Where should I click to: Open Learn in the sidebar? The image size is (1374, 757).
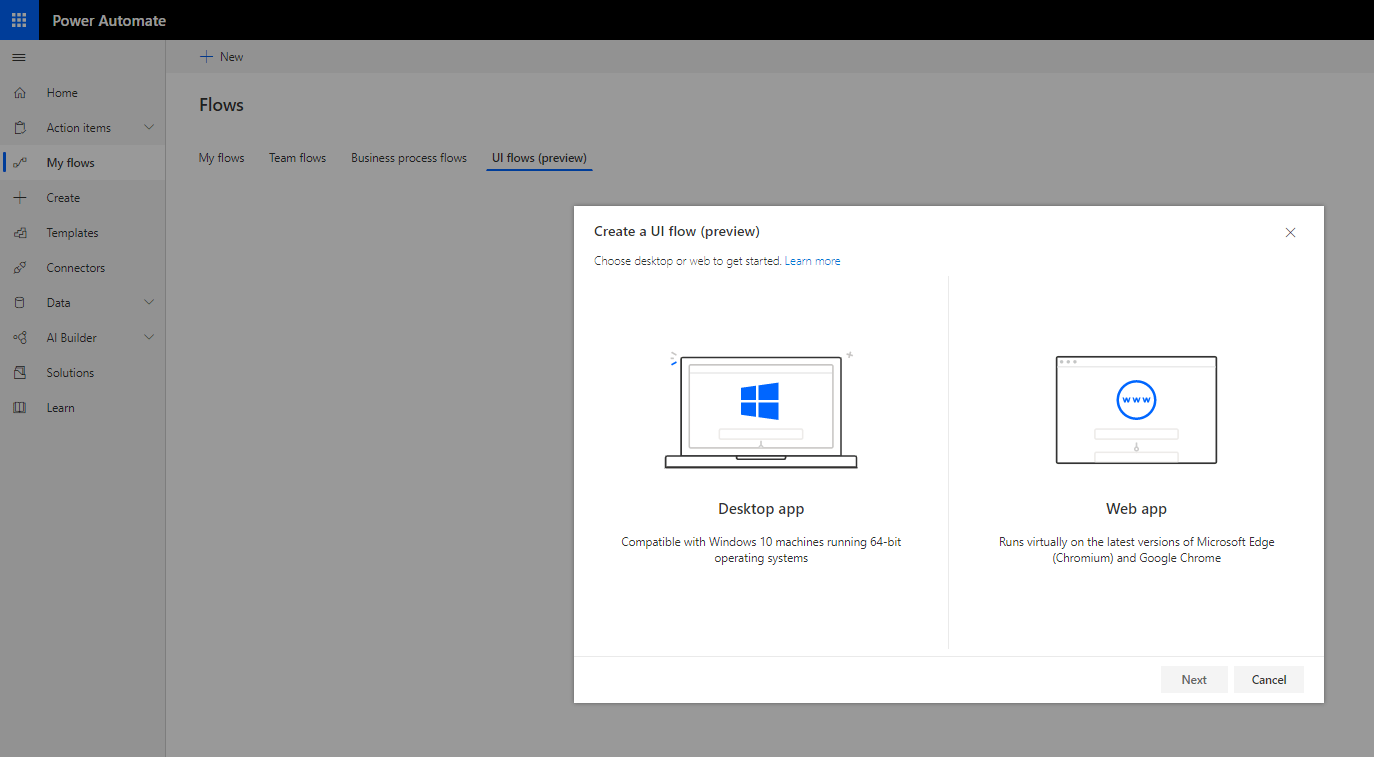coord(61,408)
